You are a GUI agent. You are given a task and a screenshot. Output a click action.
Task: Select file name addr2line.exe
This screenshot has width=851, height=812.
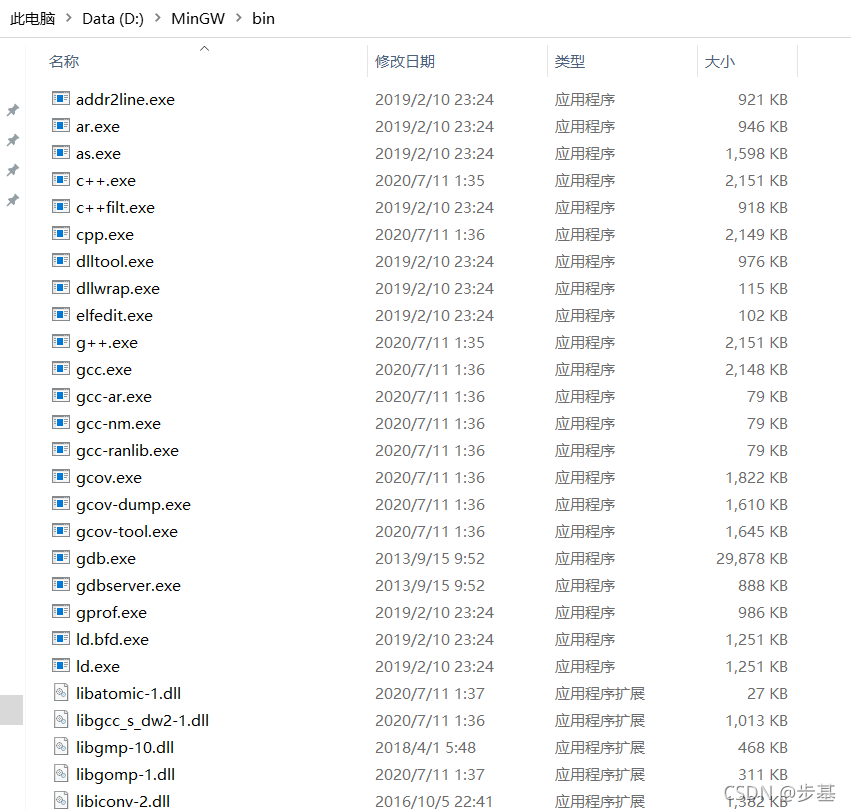click(125, 99)
